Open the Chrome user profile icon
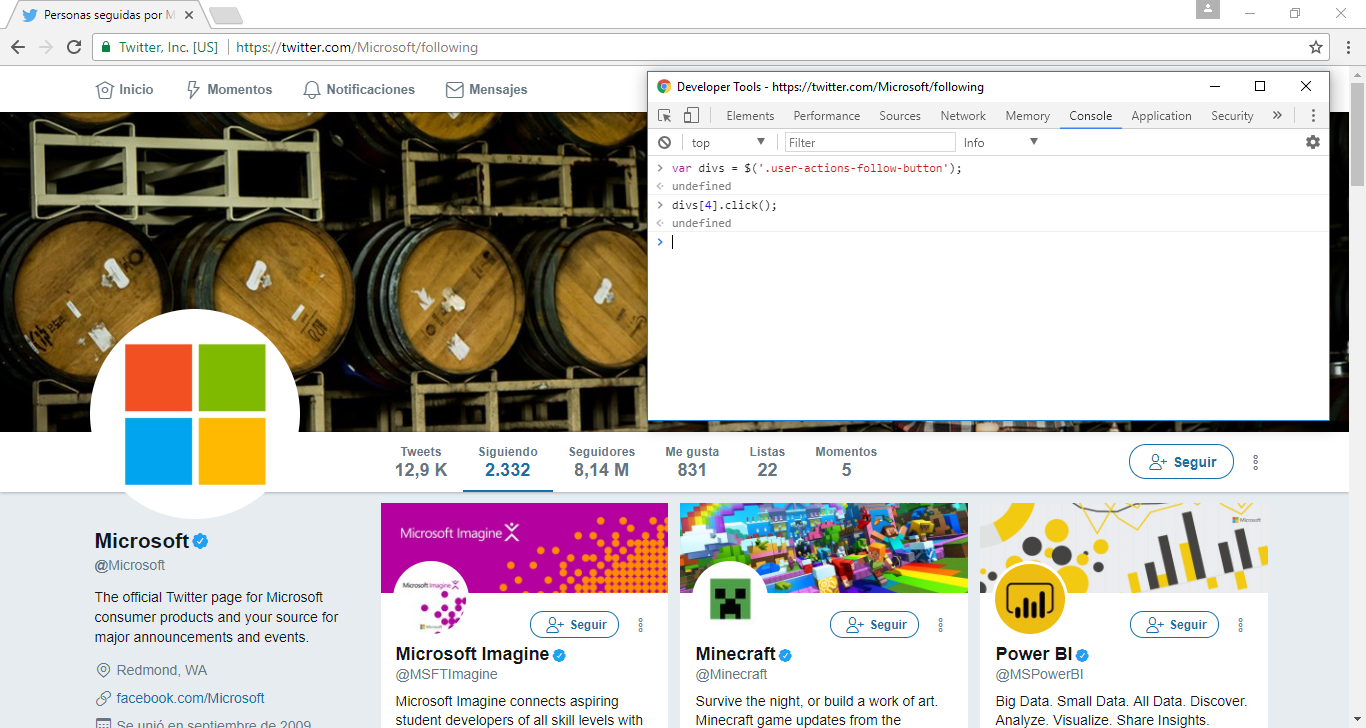This screenshot has height=728, width=1366. tap(1208, 10)
